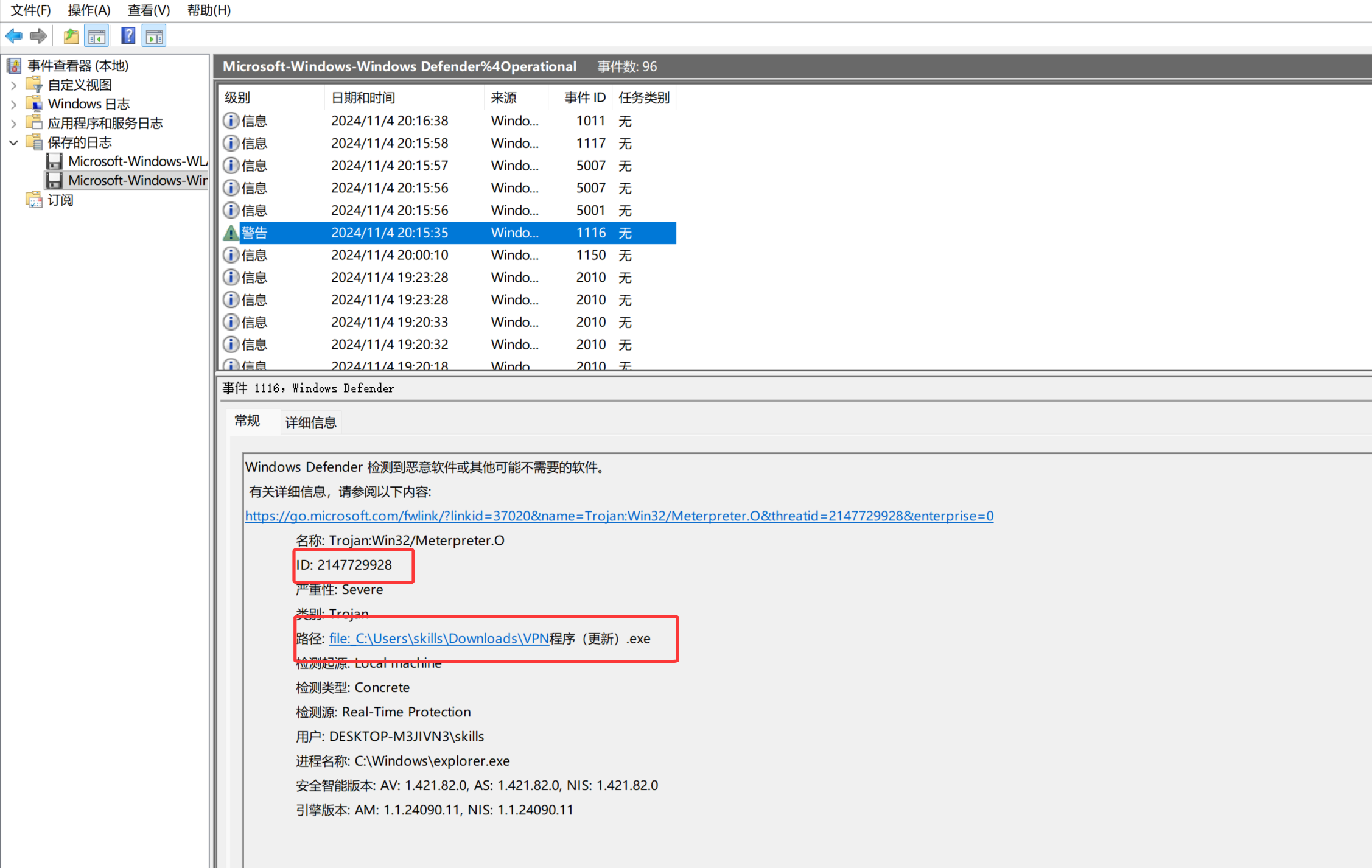Toggle the console tree pane icon
The width and height of the screenshot is (1372, 868).
(97, 36)
